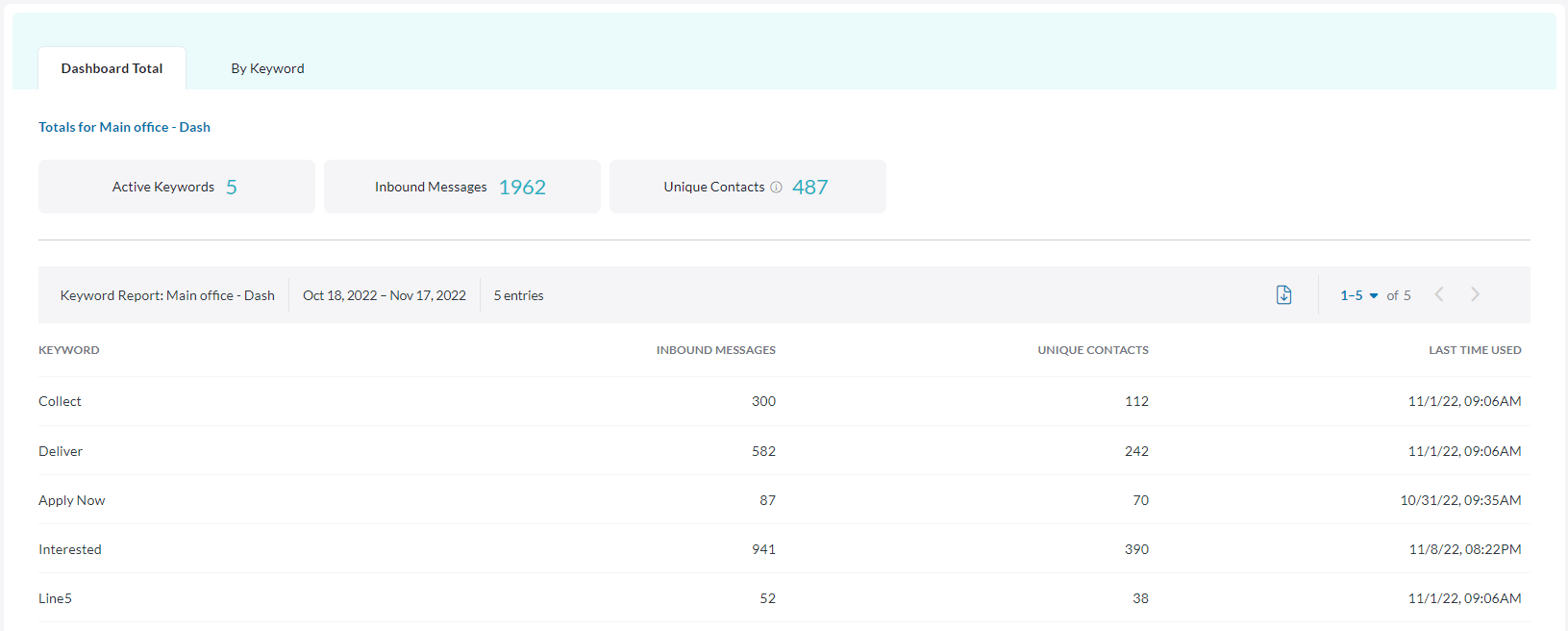Go to the previous page of entries

(x=1439, y=295)
